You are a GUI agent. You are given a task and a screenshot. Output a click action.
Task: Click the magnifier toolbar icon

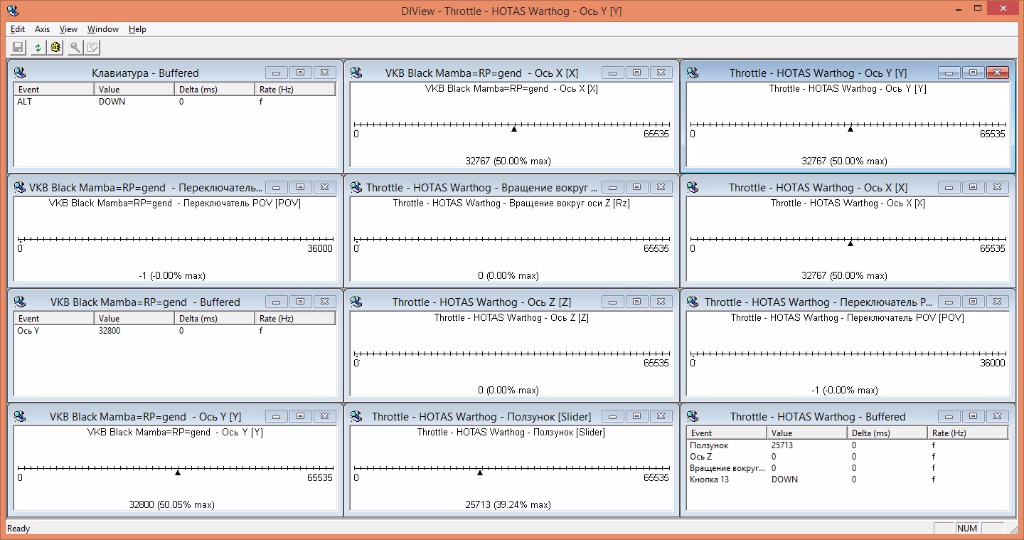75,47
